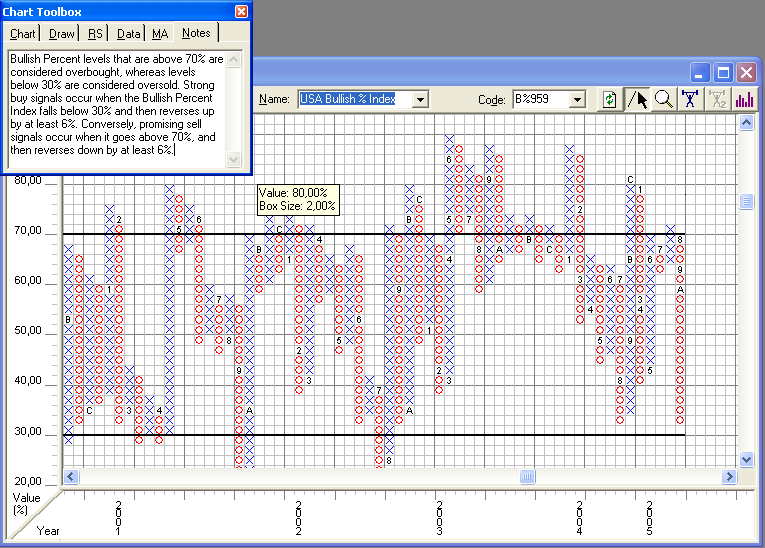
Task: Activate the magnifying glass zoom tool
Action: pyautogui.click(x=663, y=99)
